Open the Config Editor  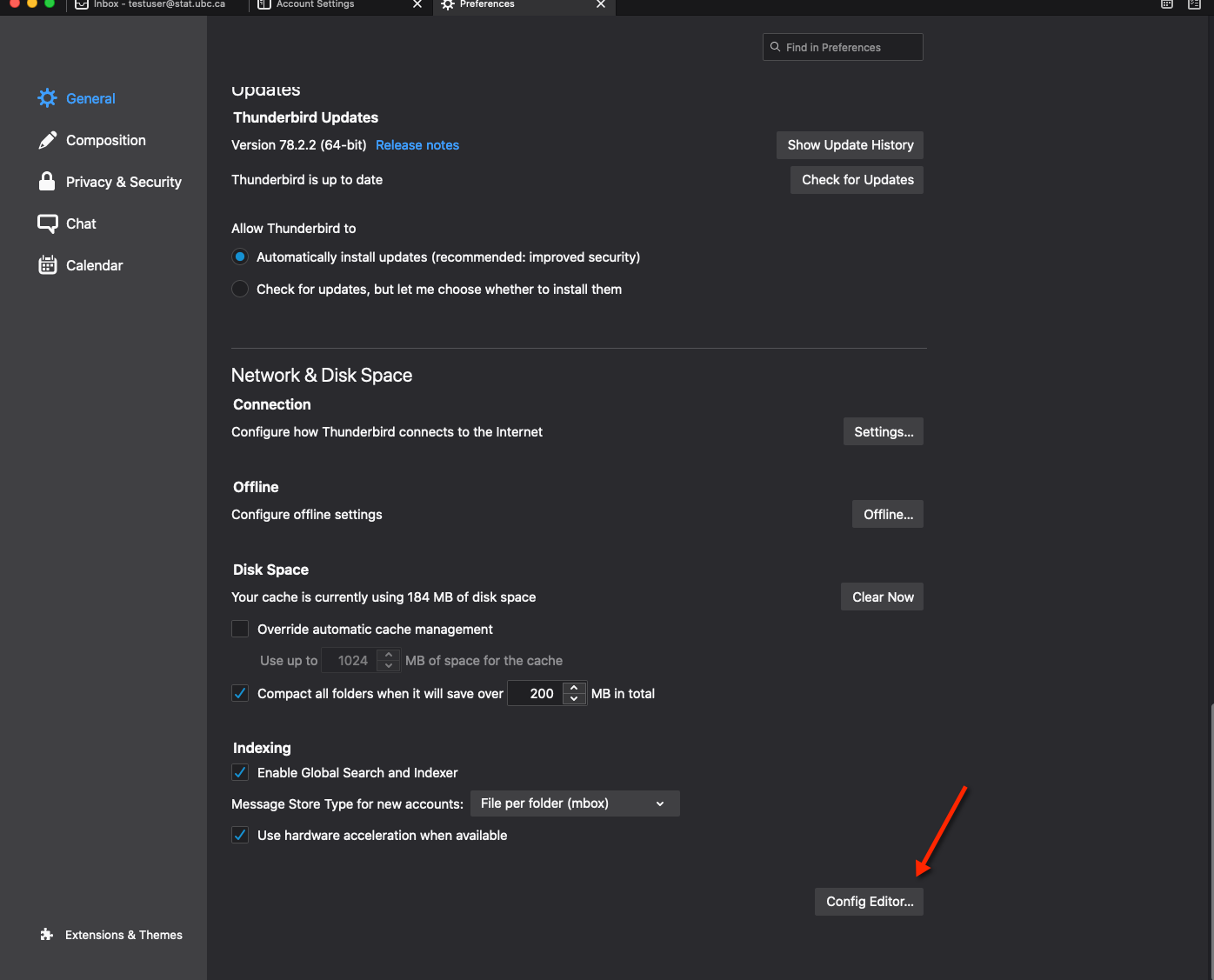point(869,902)
